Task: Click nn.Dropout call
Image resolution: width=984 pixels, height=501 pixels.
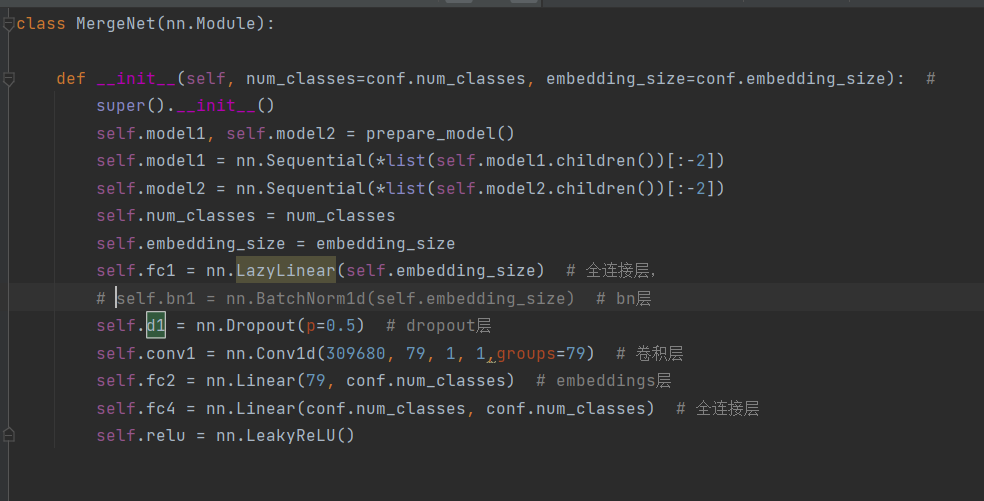Action: [245, 325]
